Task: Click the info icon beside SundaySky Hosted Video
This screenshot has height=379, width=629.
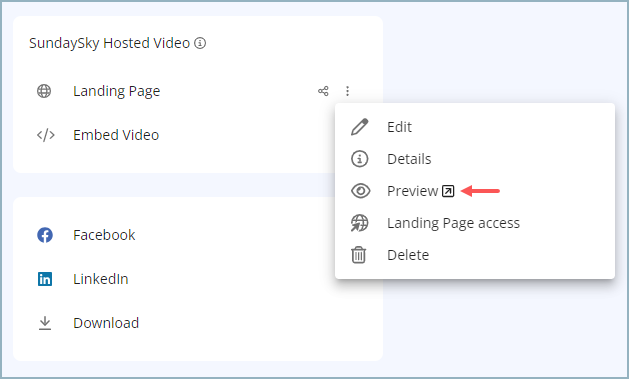Action: coord(200,43)
